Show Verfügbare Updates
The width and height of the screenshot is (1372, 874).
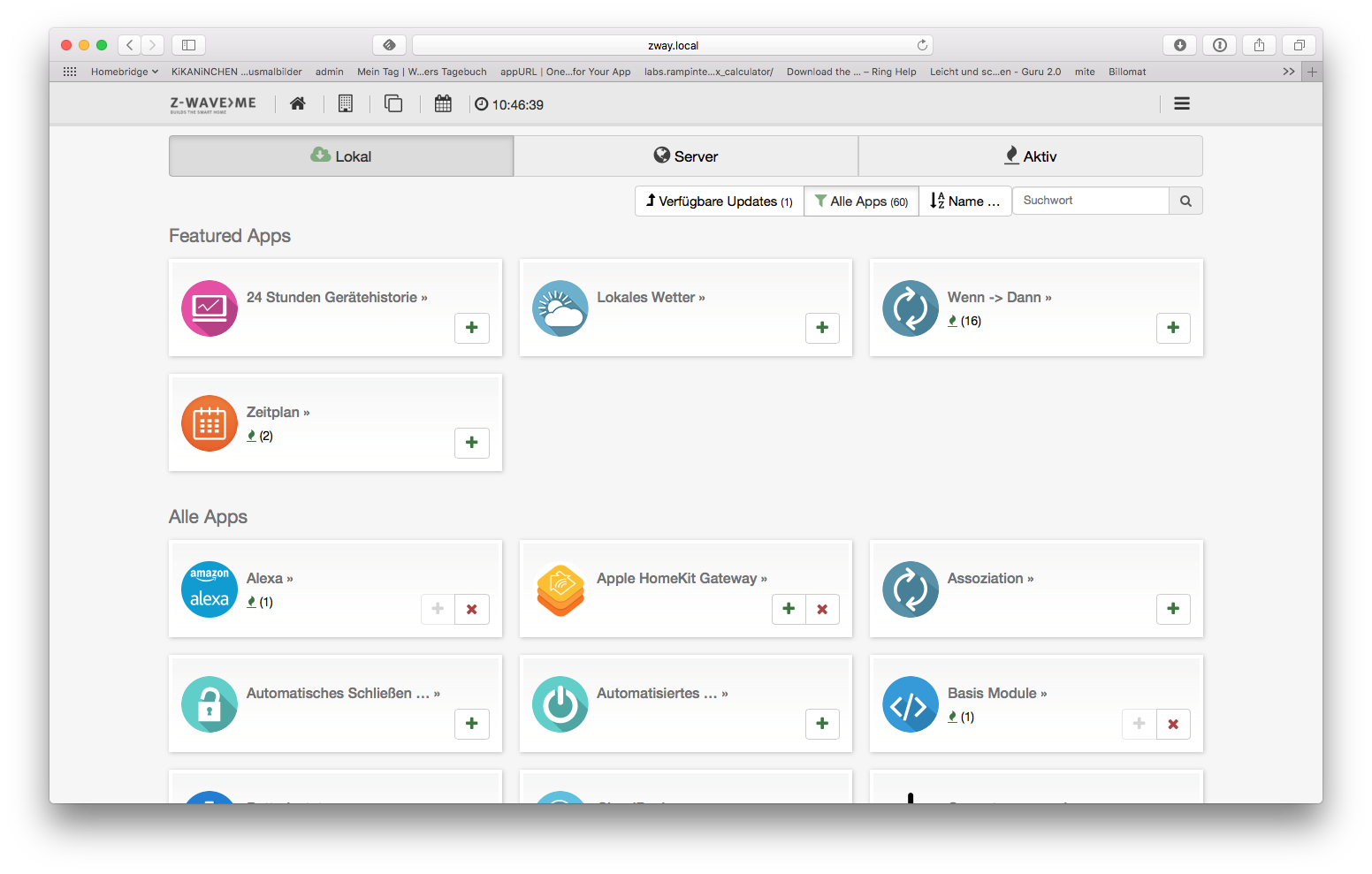pyautogui.click(x=719, y=201)
